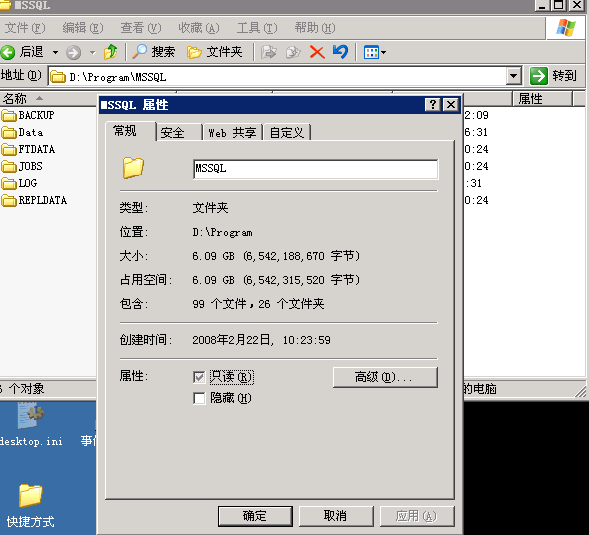Click the Explorer resize grip corner

[x=580, y=391]
